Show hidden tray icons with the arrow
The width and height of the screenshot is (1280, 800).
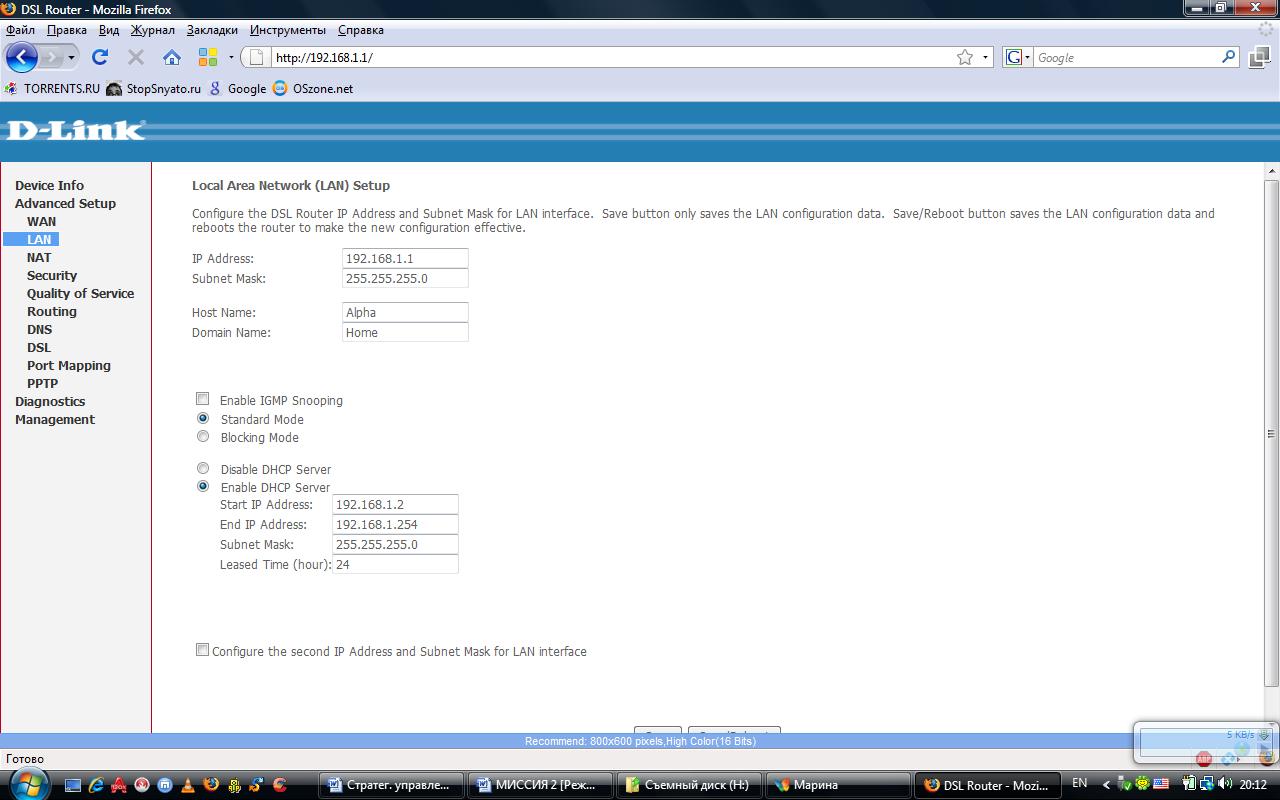[1106, 784]
